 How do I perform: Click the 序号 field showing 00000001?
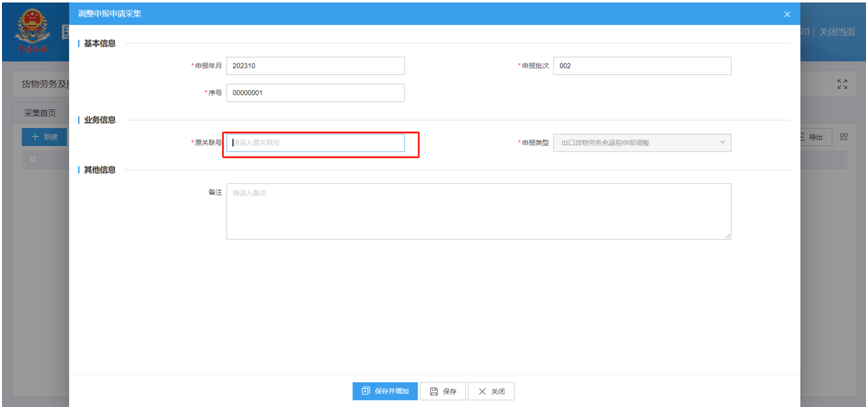(x=315, y=93)
